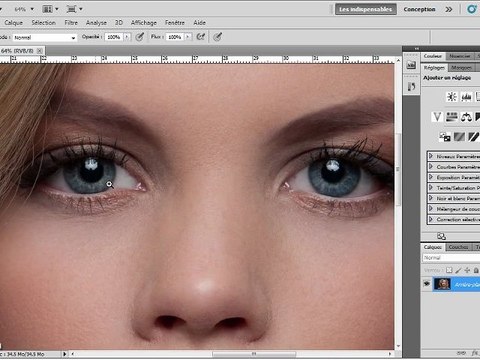Image resolution: width=480 pixels, height=360 pixels.
Task: Open the brush Mode Normal dropdown
Action: coord(44,37)
